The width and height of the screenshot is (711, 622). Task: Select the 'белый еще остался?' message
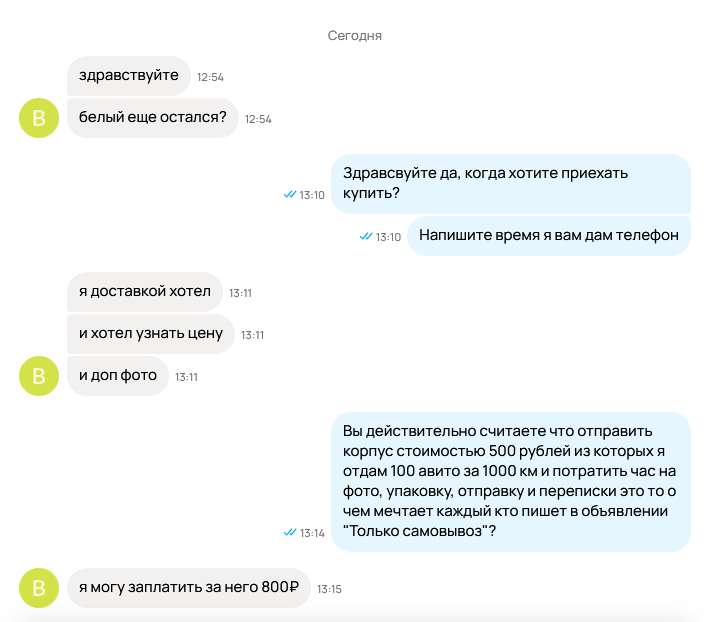coord(153,118)
